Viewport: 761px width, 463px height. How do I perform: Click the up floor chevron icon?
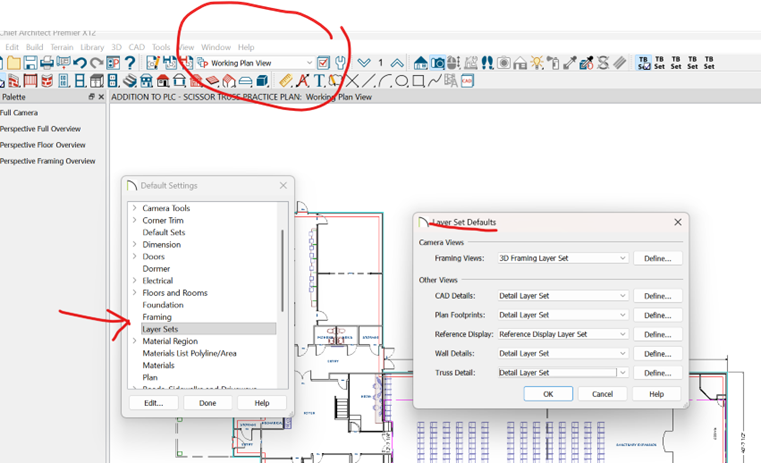point(397,63)
